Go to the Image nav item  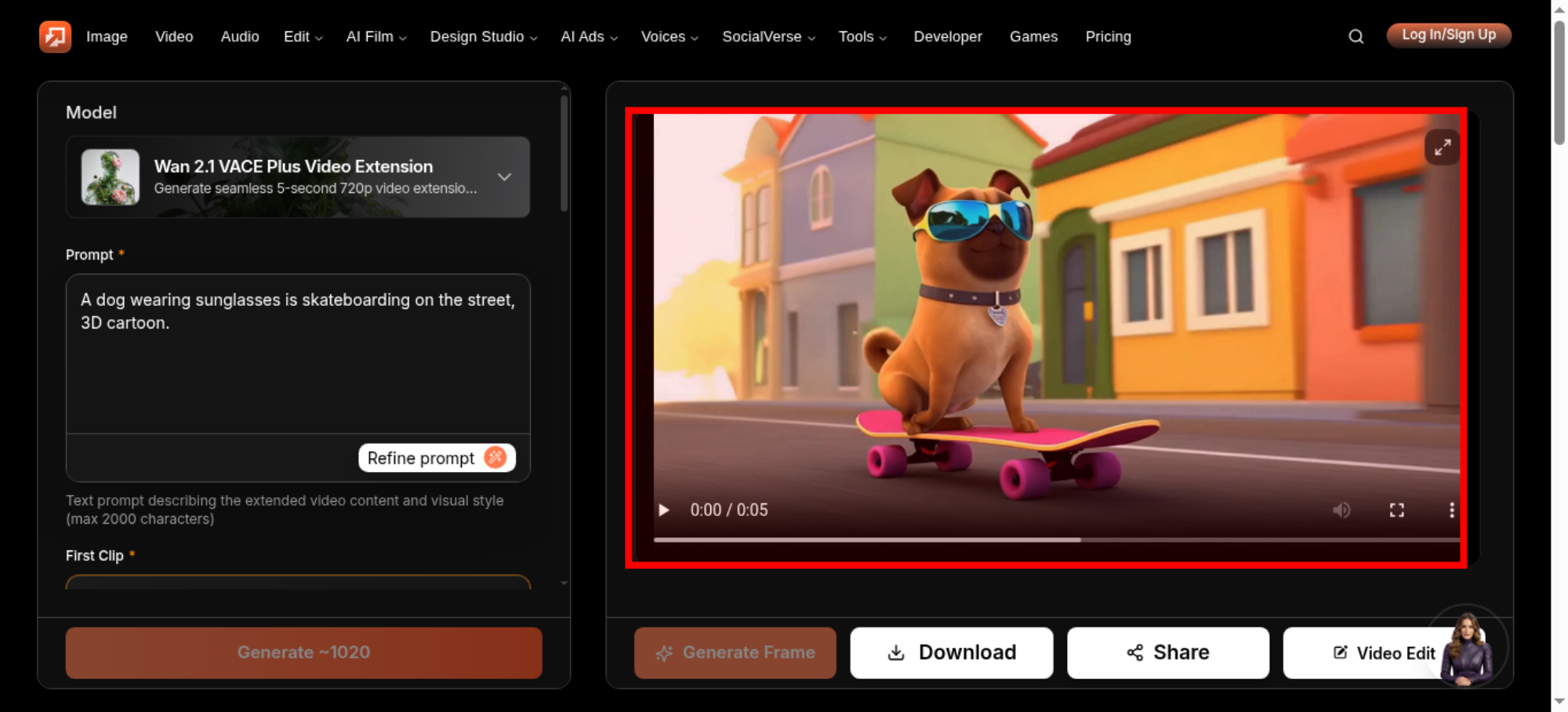tap(107, 36)
